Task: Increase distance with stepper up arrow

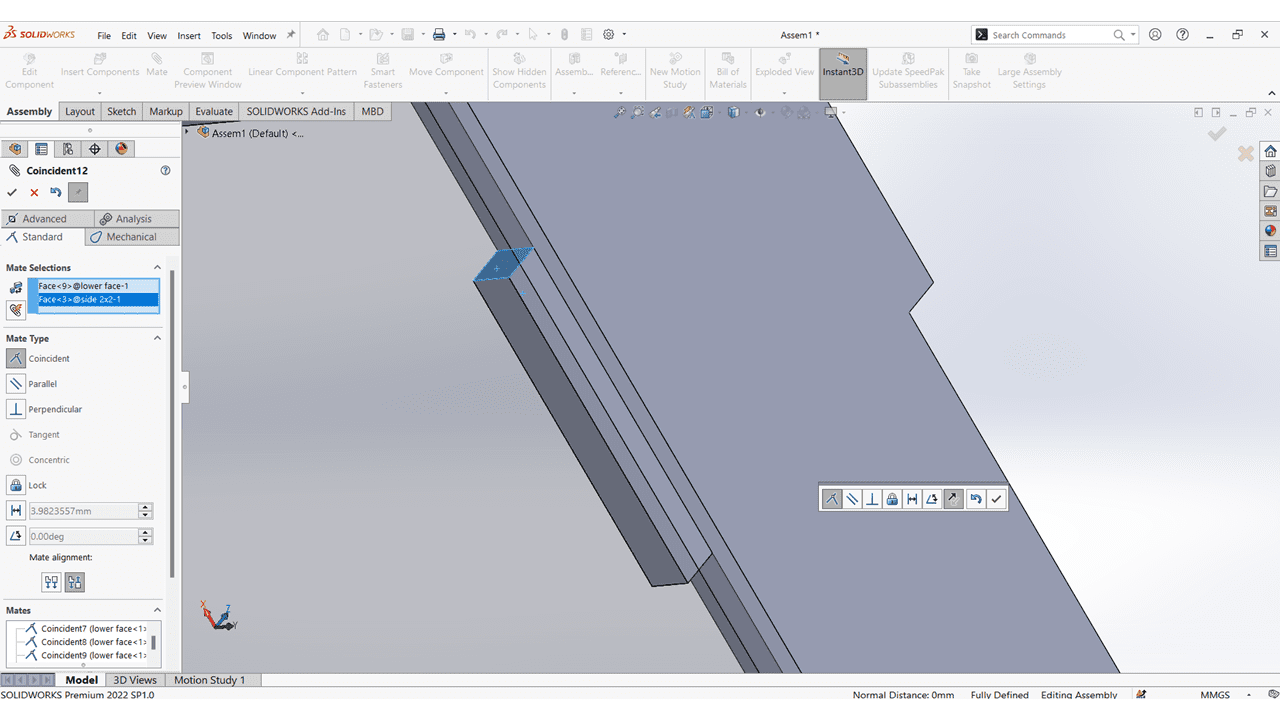Action: tap(146, 507)
